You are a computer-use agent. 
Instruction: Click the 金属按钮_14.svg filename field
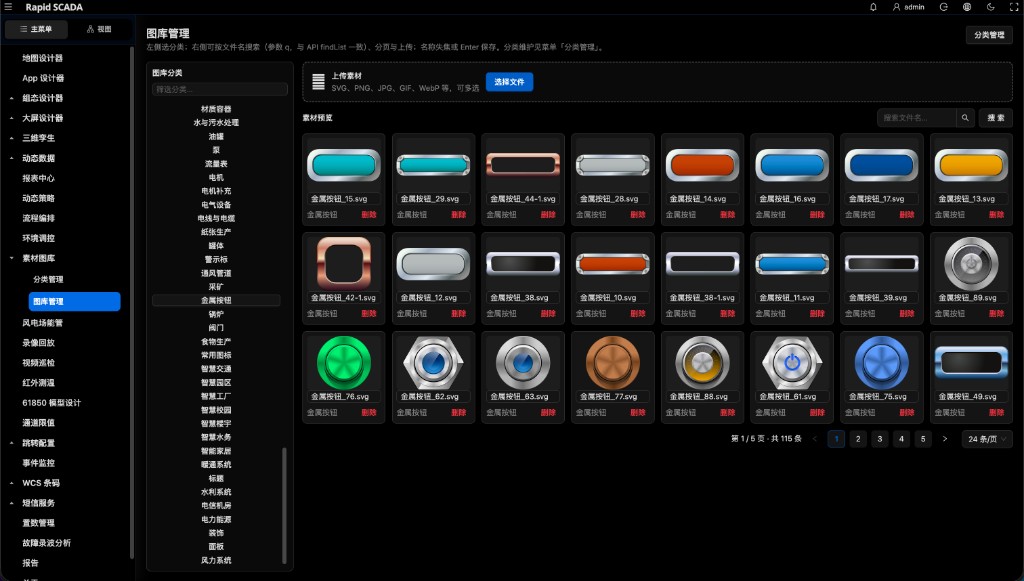click(702, 199)
